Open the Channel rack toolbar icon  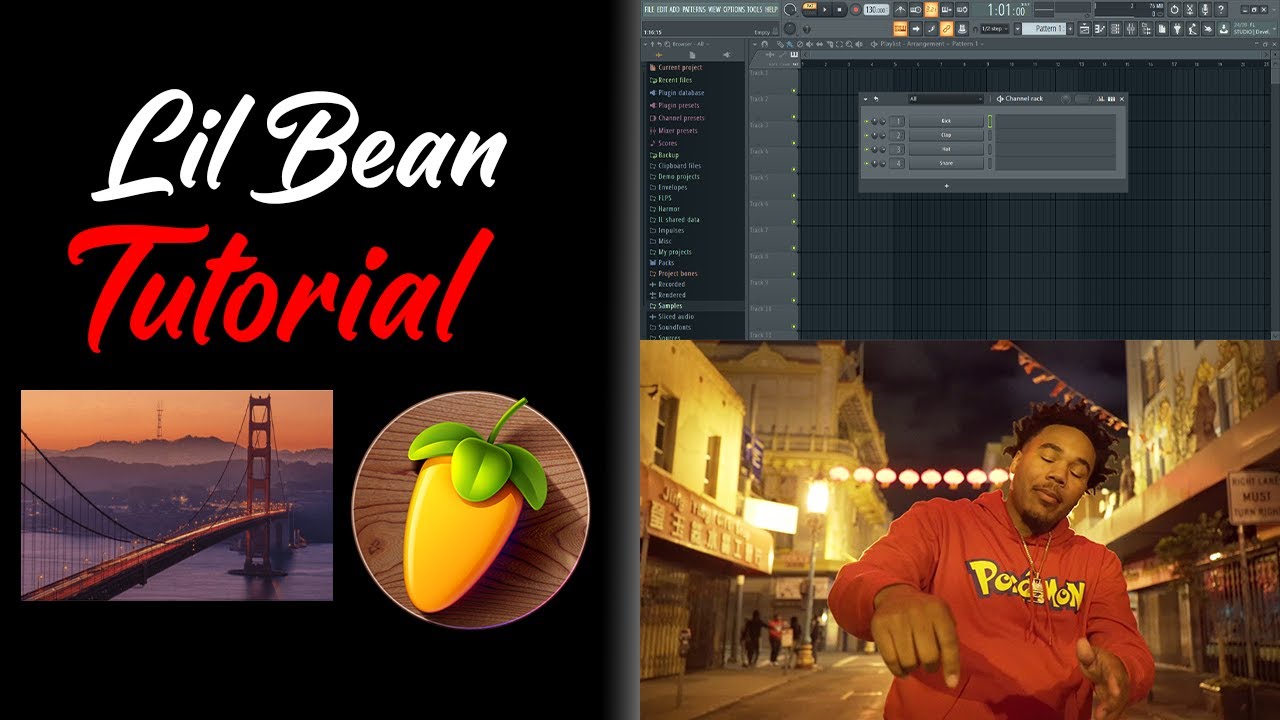pos(1115,29)
